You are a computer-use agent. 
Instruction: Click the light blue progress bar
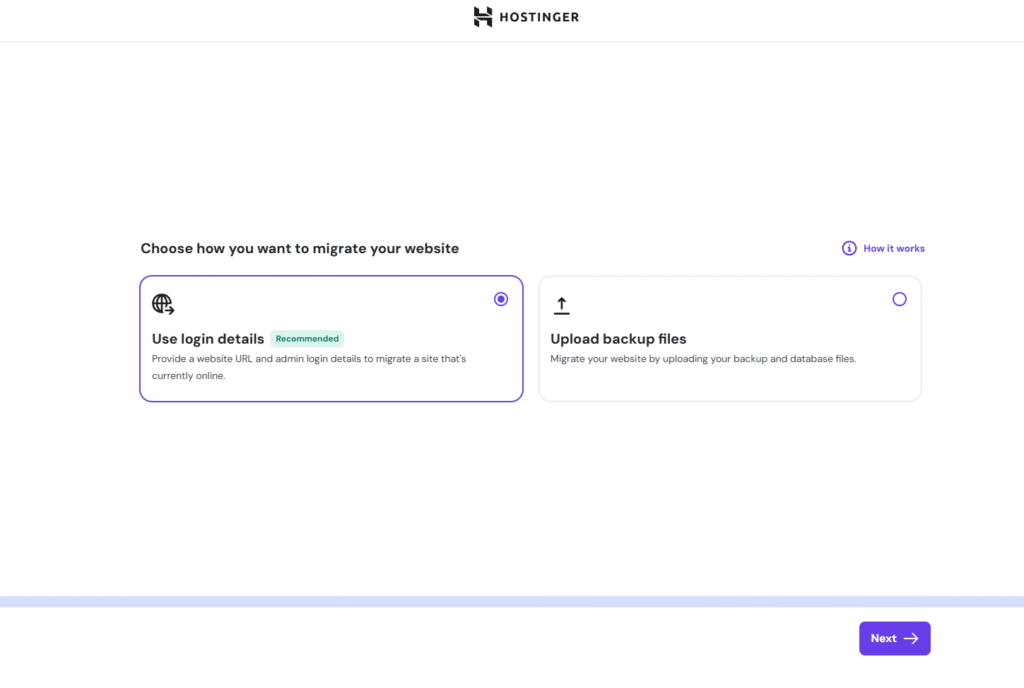click(x=512, y=602)
